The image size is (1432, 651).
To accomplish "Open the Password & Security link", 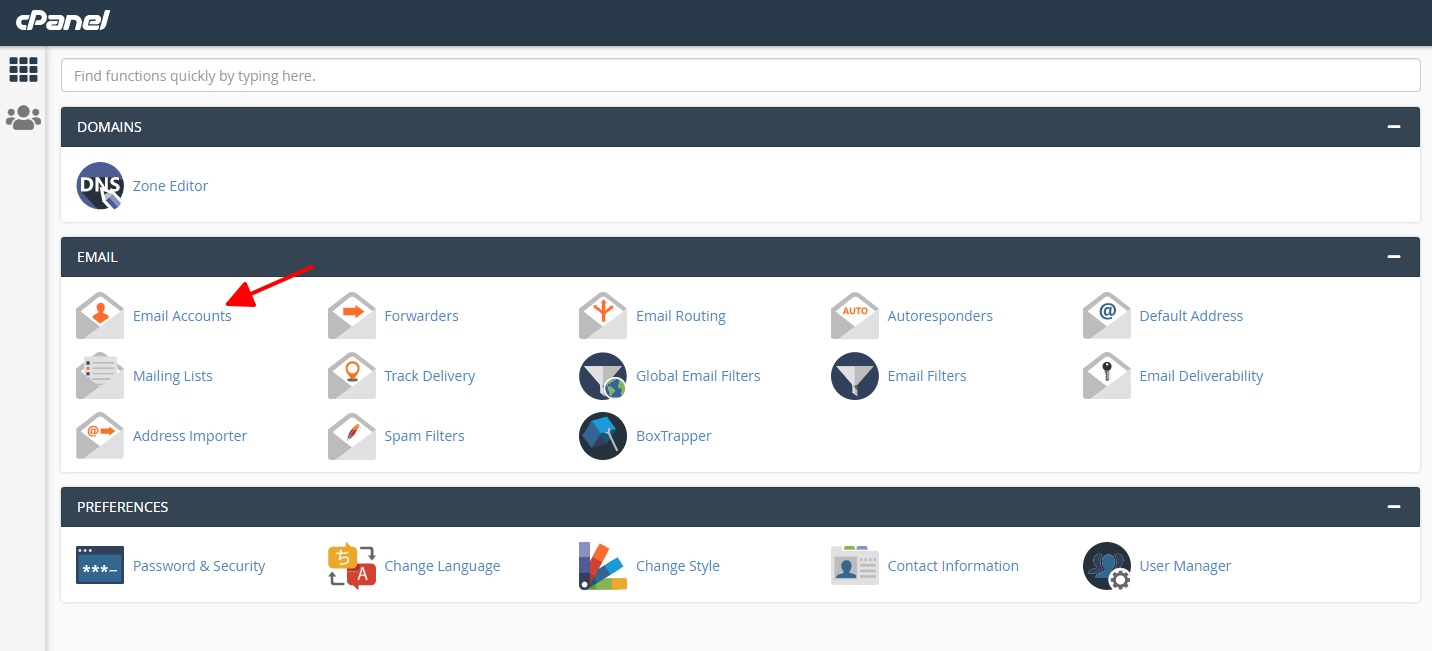I will (x=199, y=566).
